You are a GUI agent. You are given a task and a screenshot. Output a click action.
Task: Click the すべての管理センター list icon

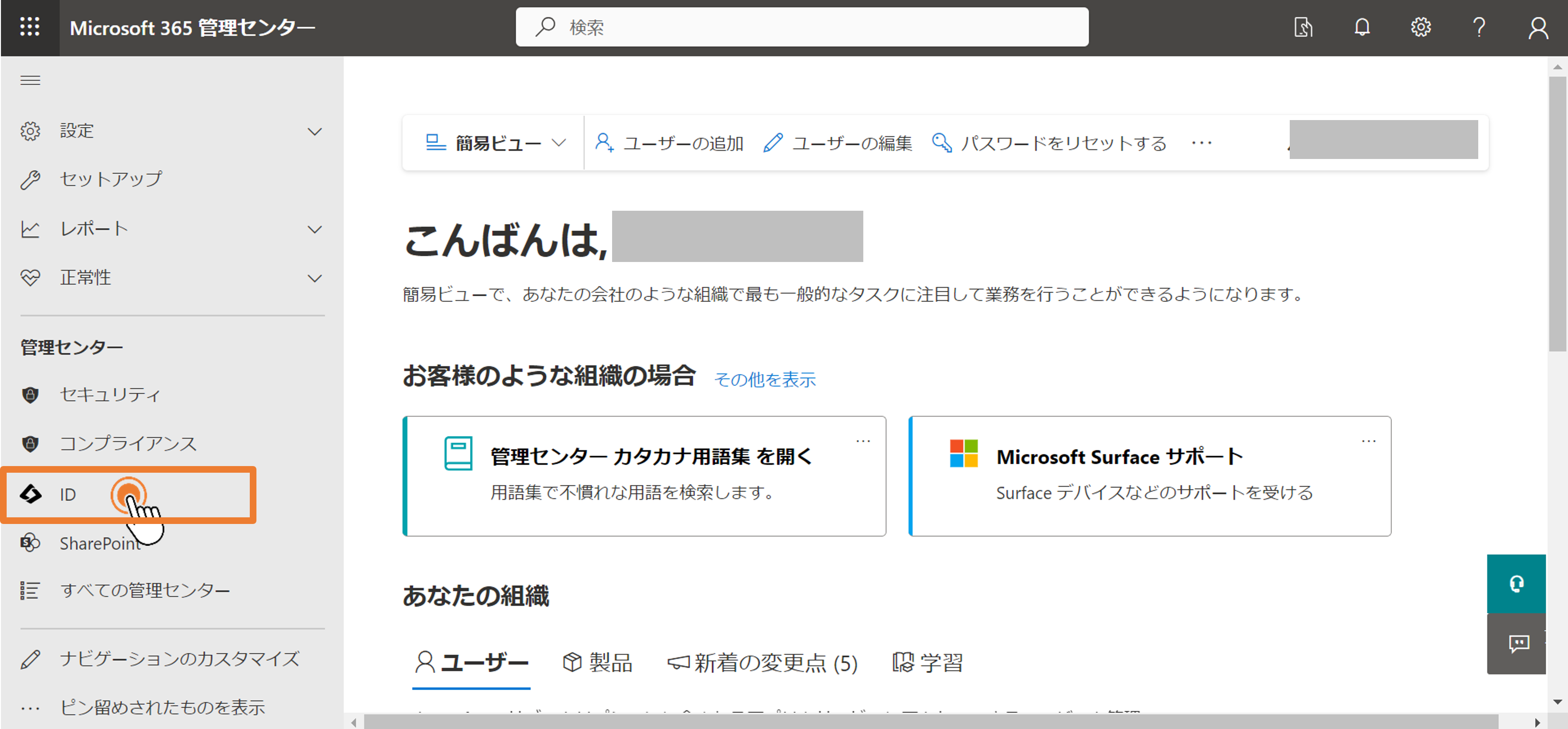pyautogui.click(x=30, y=590)
